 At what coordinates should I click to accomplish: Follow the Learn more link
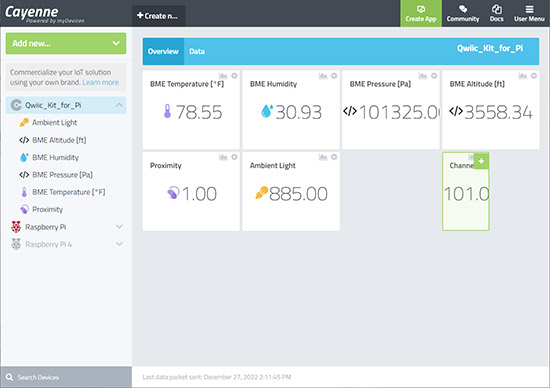pos(101,82)
